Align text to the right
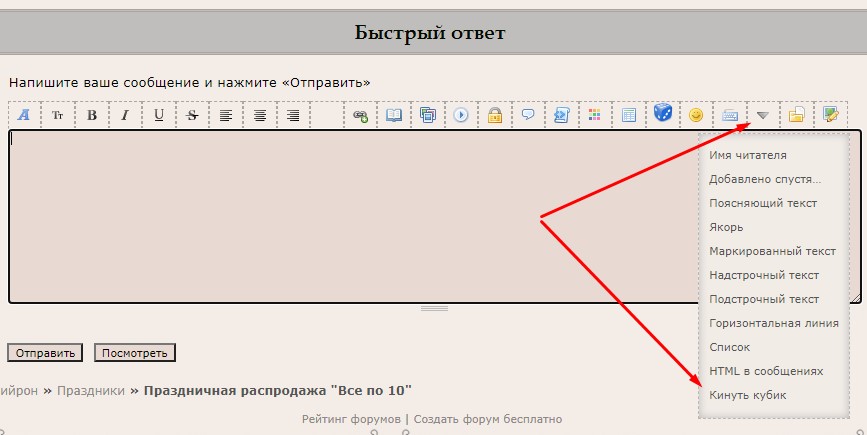The width and height of the screenshot is (867, 435). 293,115
